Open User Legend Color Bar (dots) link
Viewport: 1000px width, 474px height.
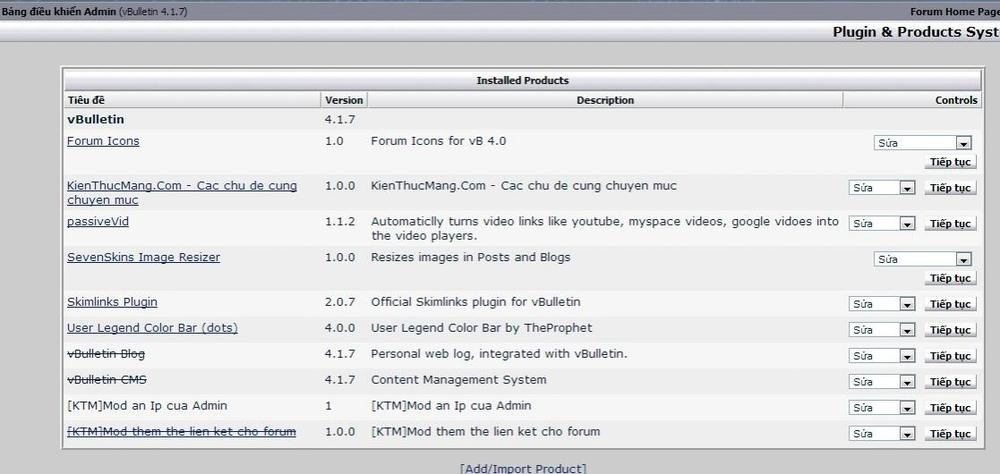152,328
